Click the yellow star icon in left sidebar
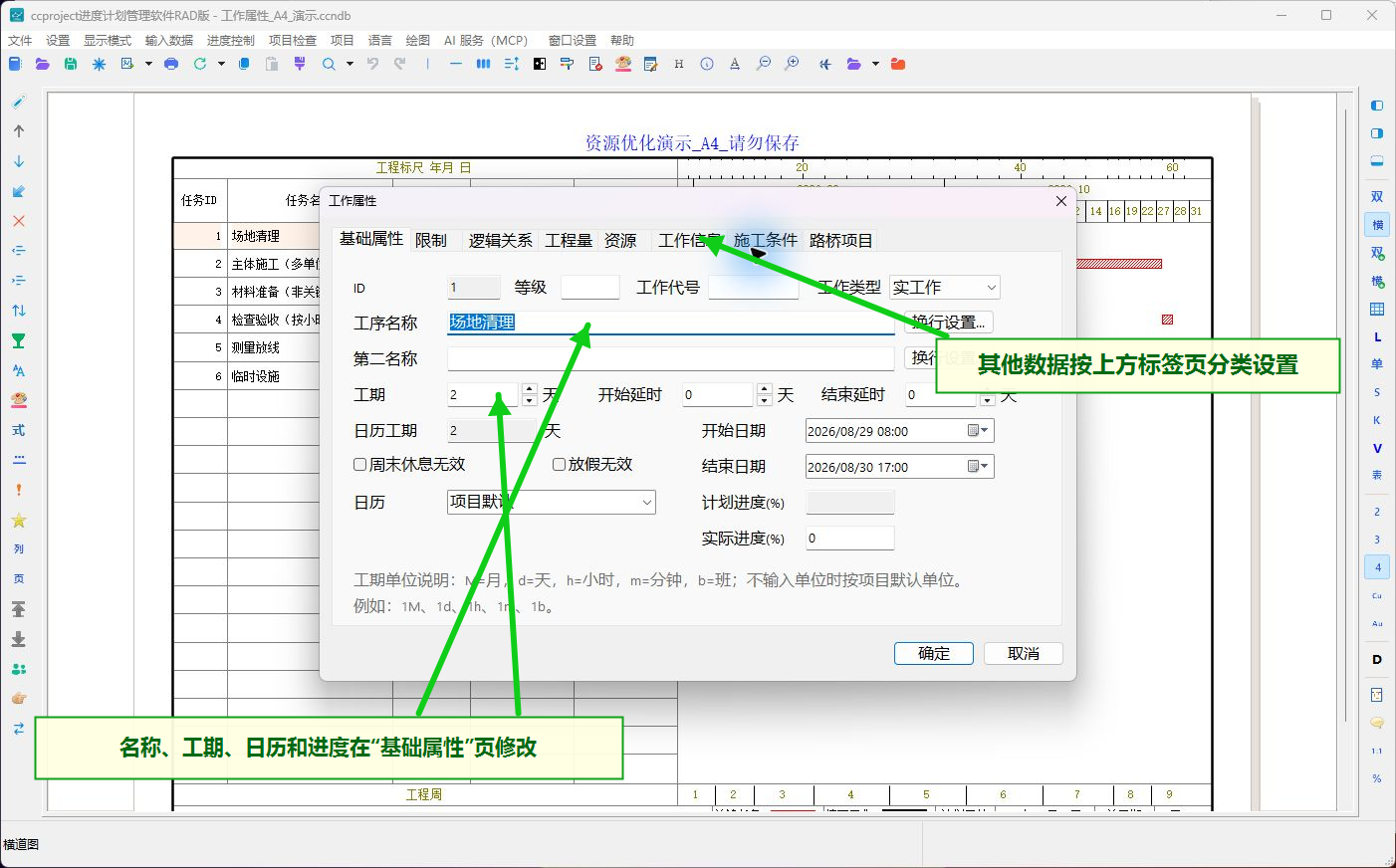This screenshot has width=1396, height=868. 19,520
